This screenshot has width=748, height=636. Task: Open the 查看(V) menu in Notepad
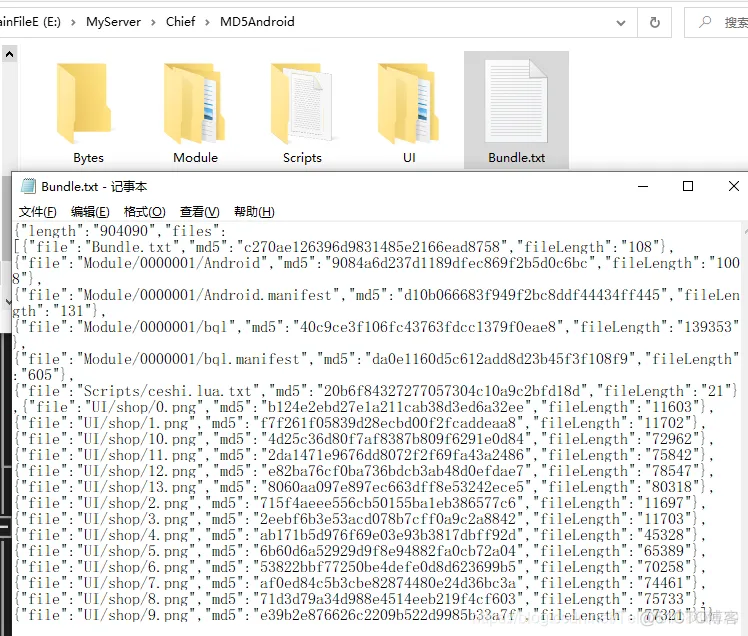point(199,212)
